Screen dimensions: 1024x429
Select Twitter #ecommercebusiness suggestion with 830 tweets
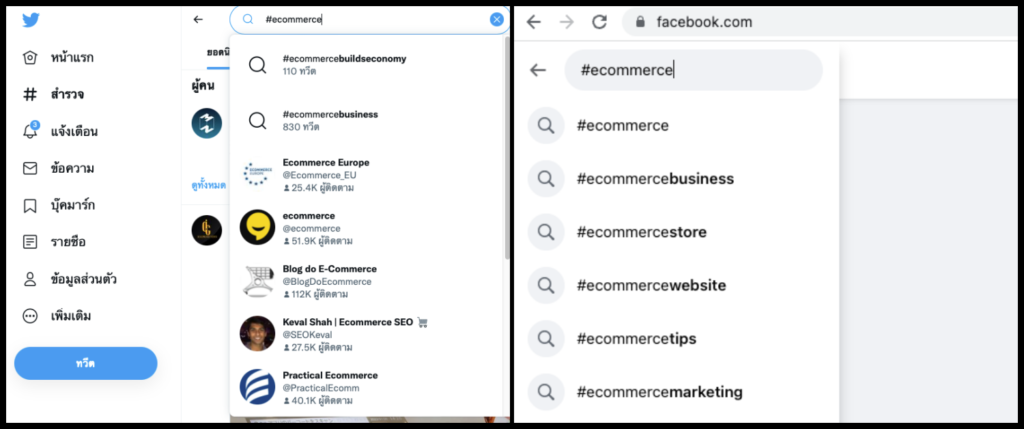click(330, 120)
